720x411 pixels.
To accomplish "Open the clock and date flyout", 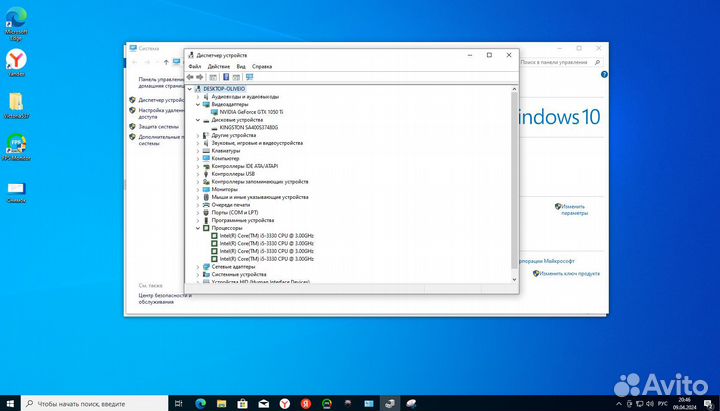I will (685, 404).
